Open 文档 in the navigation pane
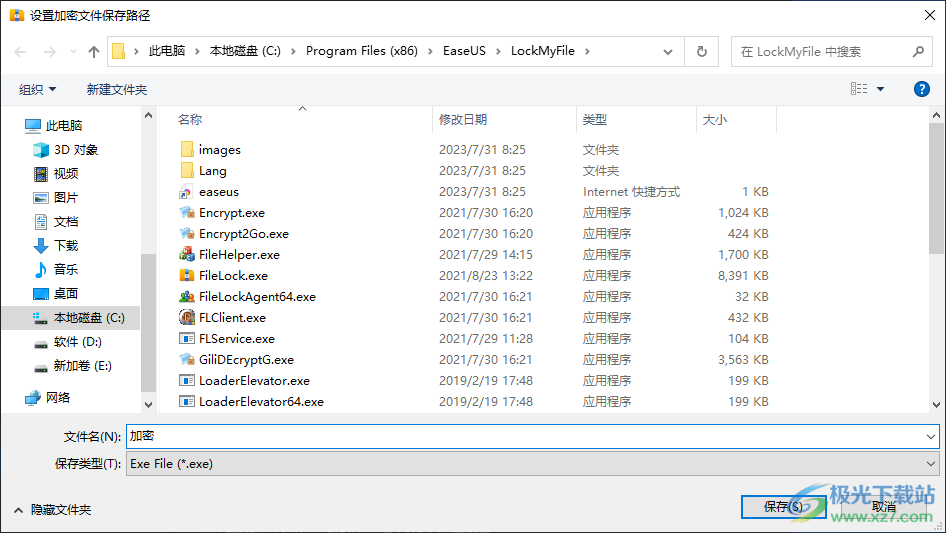Screen dimensions: 946x533 coord(56,222)
